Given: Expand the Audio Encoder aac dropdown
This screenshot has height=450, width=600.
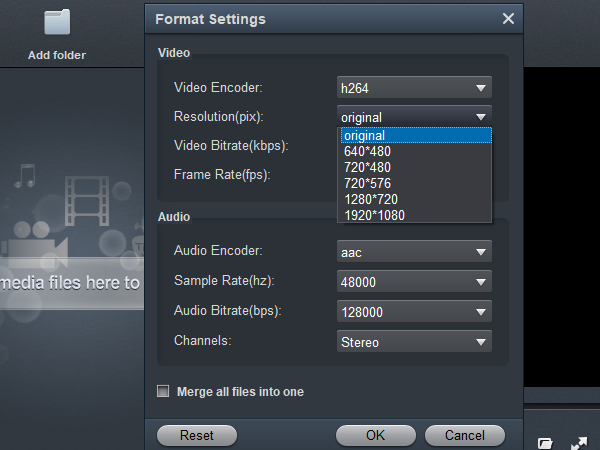Looking at the screenshot, I should (x=414, y=251).
